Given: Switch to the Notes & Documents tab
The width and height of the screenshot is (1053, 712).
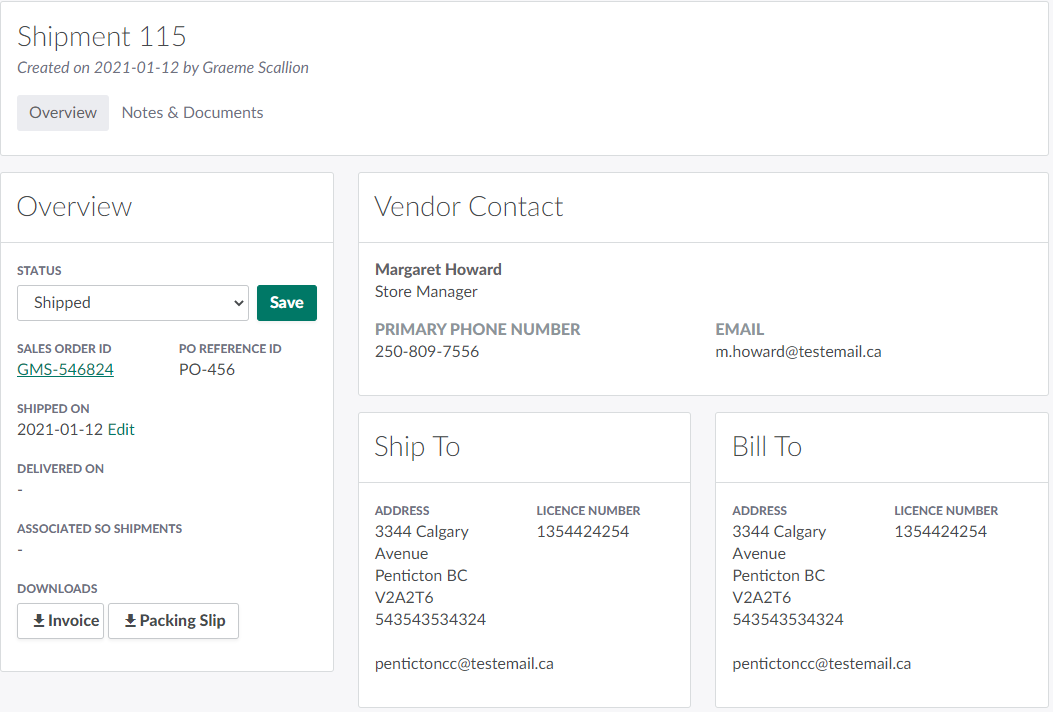Looking at the screenshot, I should (x=192, y=113).
